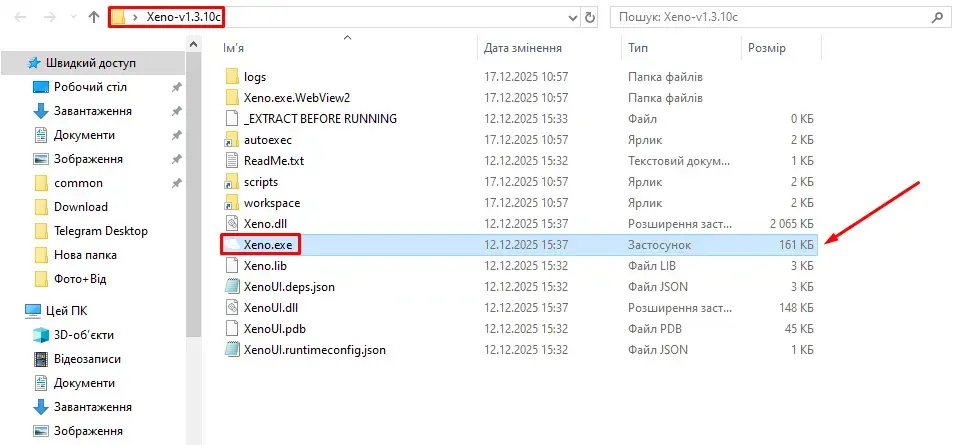
Task: Click the Швидкий доступ star icon
Action: (x=33, y=63)
